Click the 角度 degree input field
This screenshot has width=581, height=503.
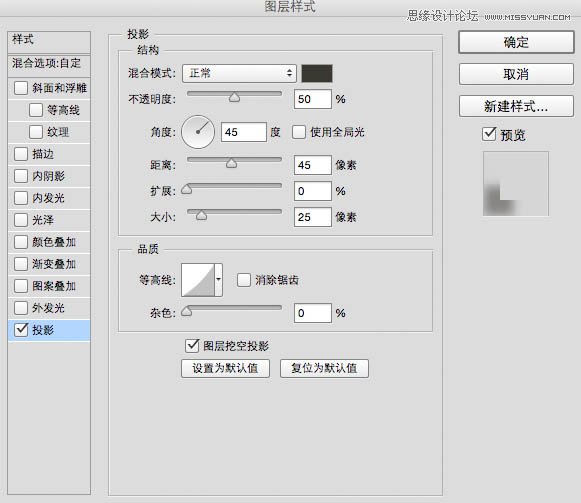click(243, 132)
